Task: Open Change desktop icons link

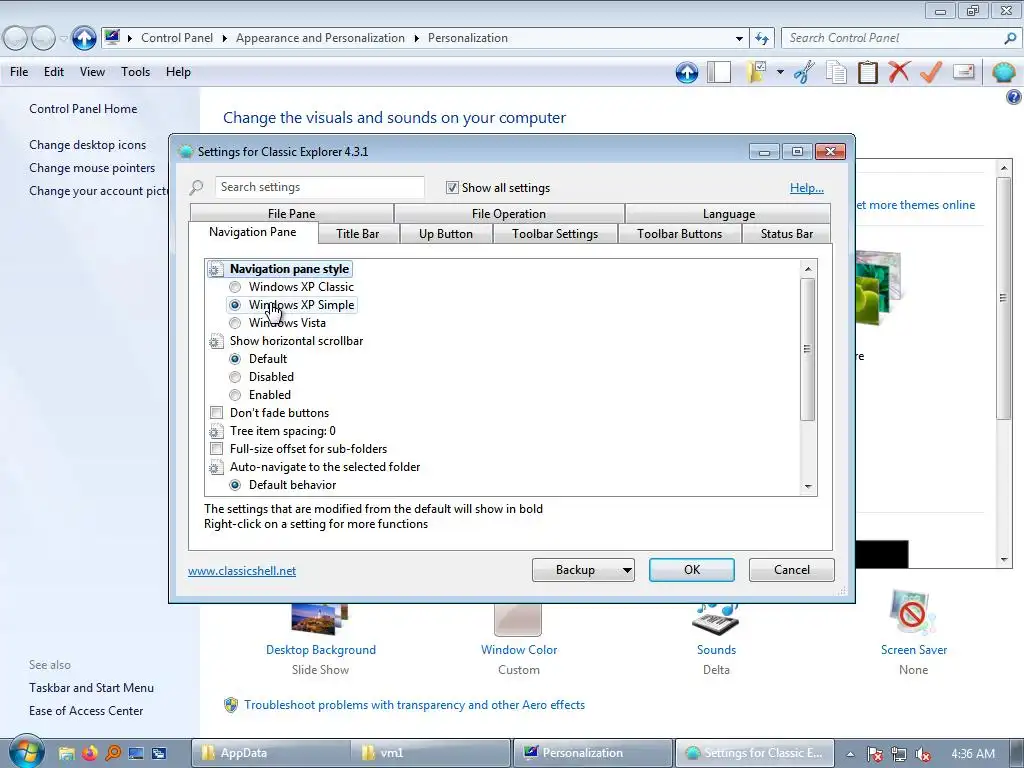Action: click(x=88, y=145)
